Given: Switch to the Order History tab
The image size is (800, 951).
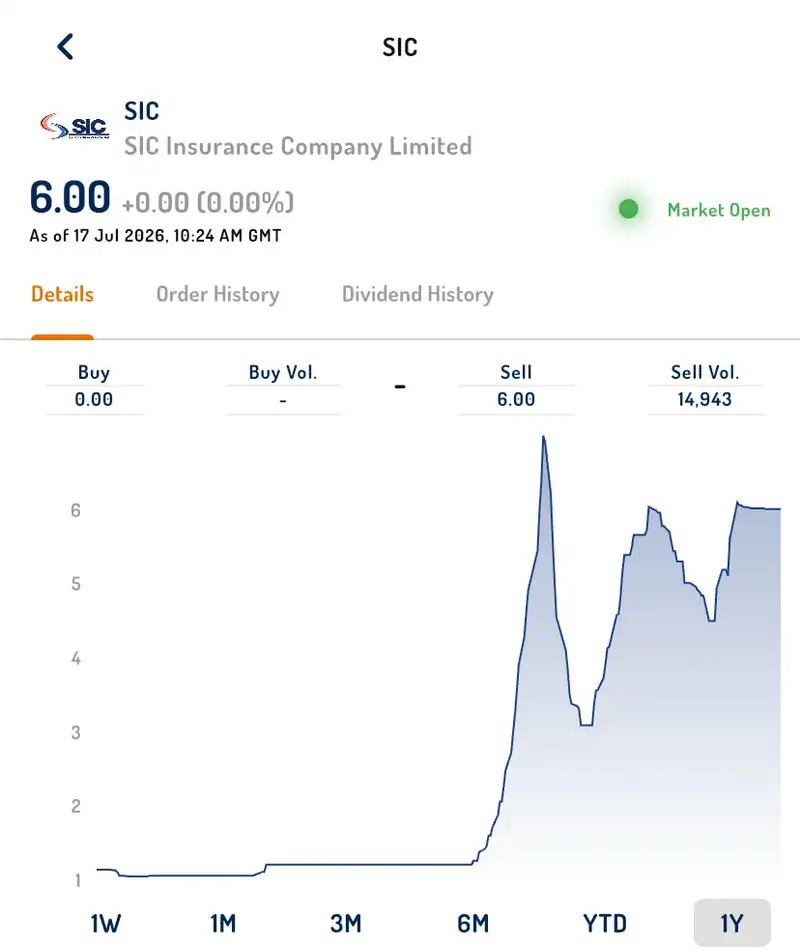Looking at the screenshot, I should click(x=218, y=294).
